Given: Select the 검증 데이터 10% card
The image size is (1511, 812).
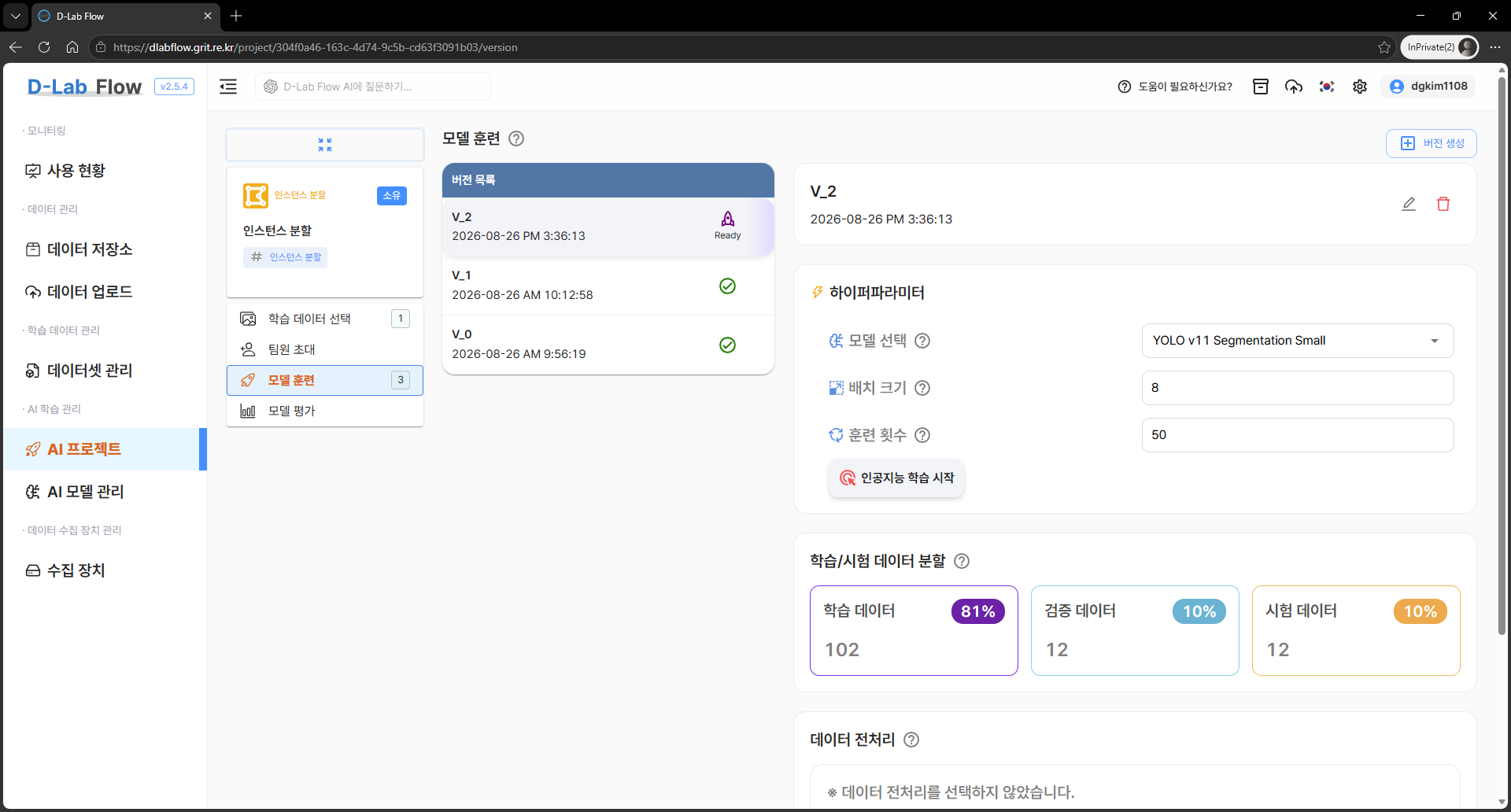Looking at the screenshot, I should (1135, 630).
